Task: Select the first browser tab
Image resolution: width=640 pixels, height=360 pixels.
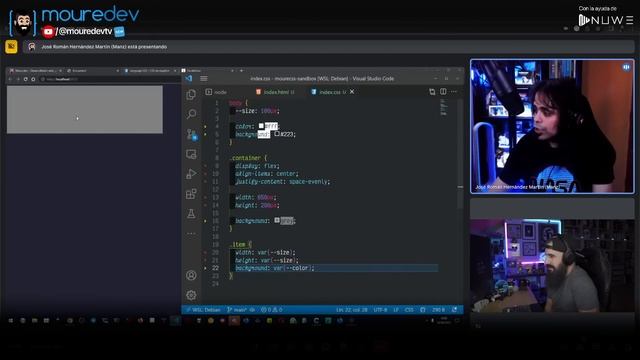Action: point(35,71)
